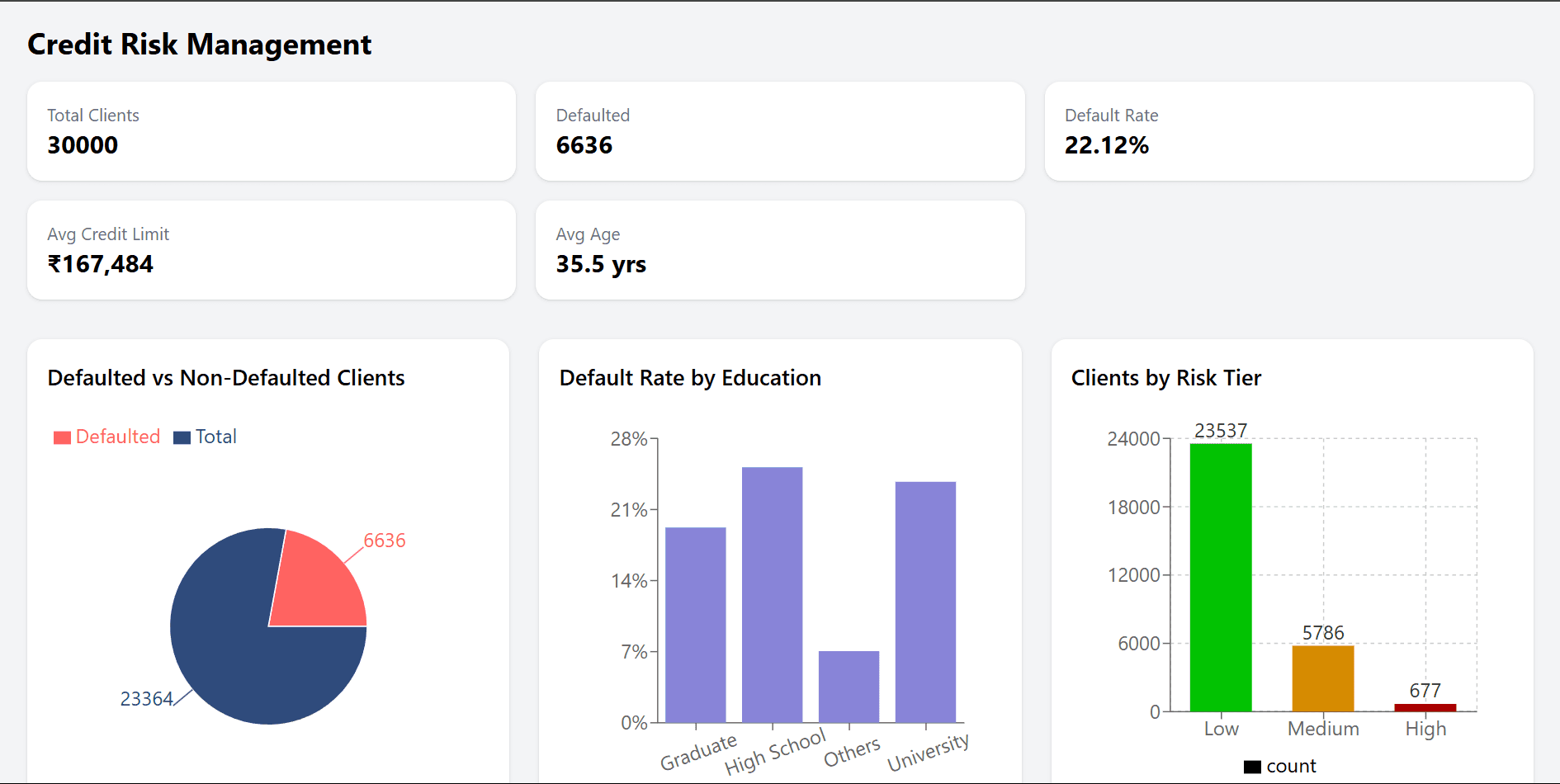The width and height of the screenshot is (1560, 784).
Task: Click the Default Rate by Education chart title
Action: (x=690, y=378)
